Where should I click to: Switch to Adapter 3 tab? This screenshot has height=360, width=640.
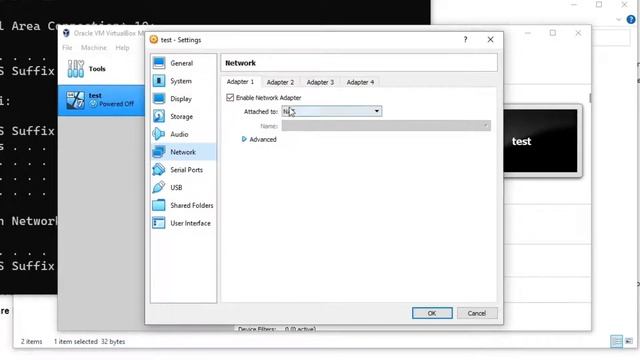(x=320, y=82)
